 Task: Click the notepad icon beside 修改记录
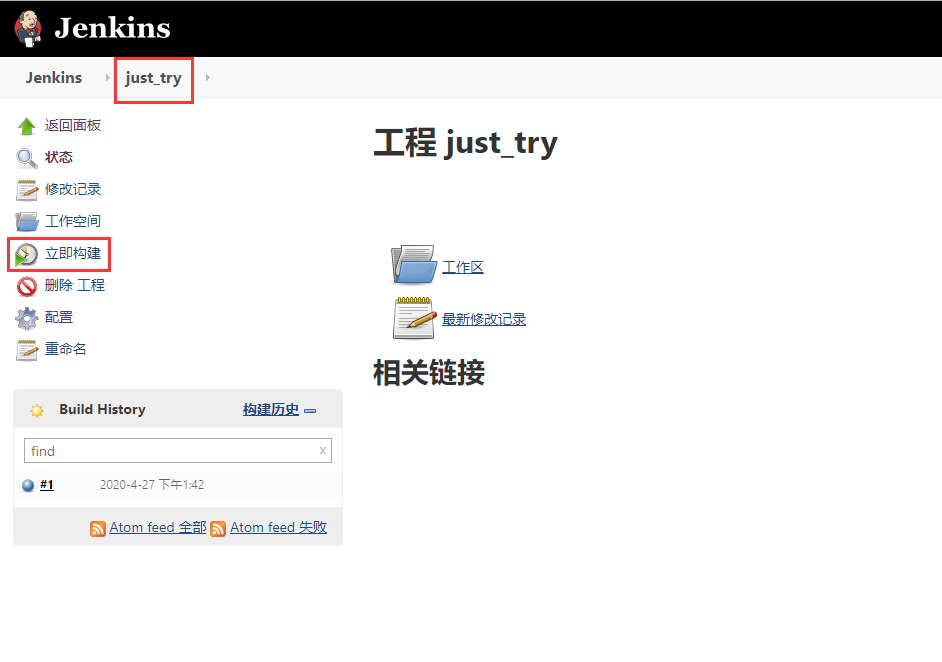pyautogui.click(x=26, y=190)
